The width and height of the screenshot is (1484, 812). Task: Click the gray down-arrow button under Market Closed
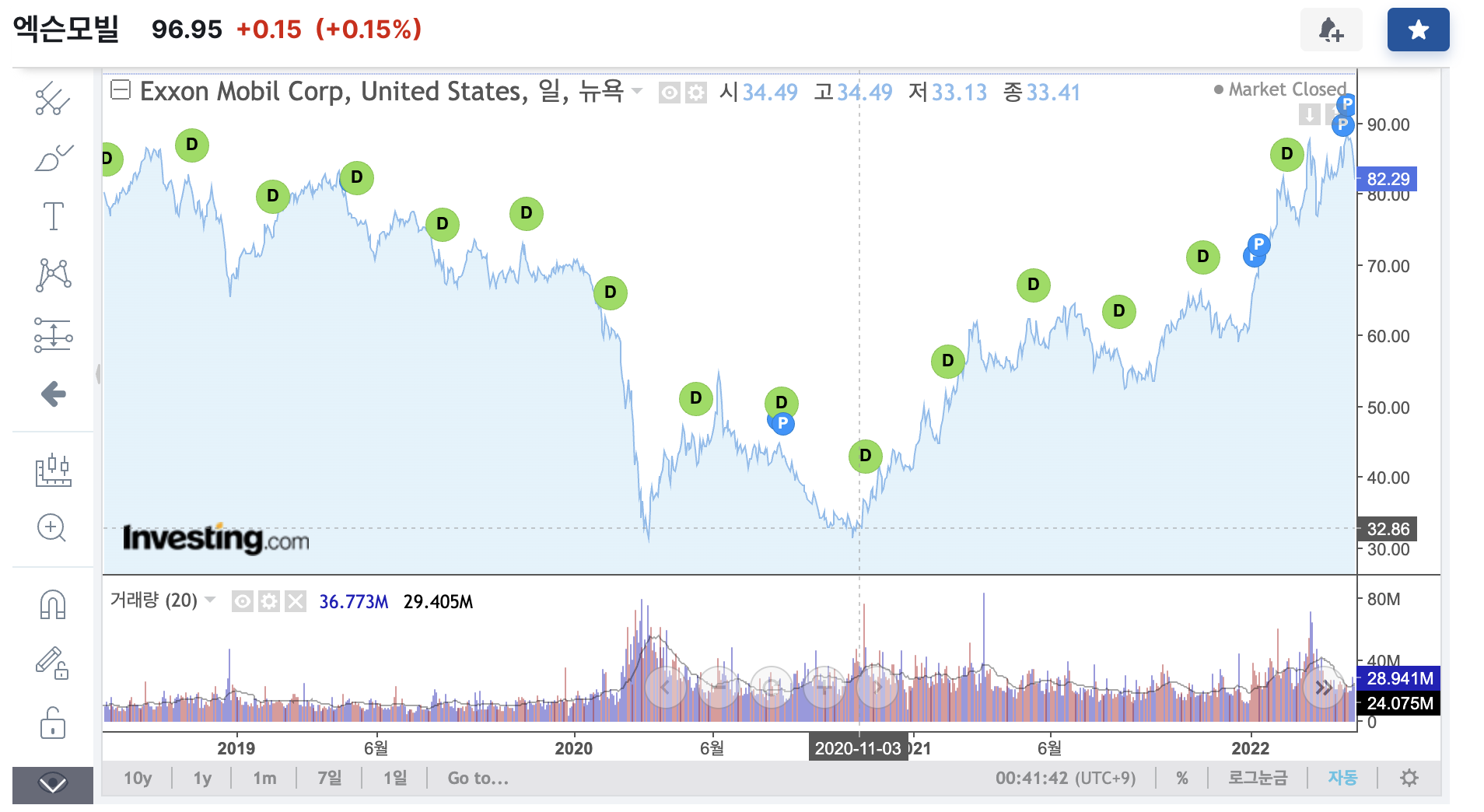1310,115
